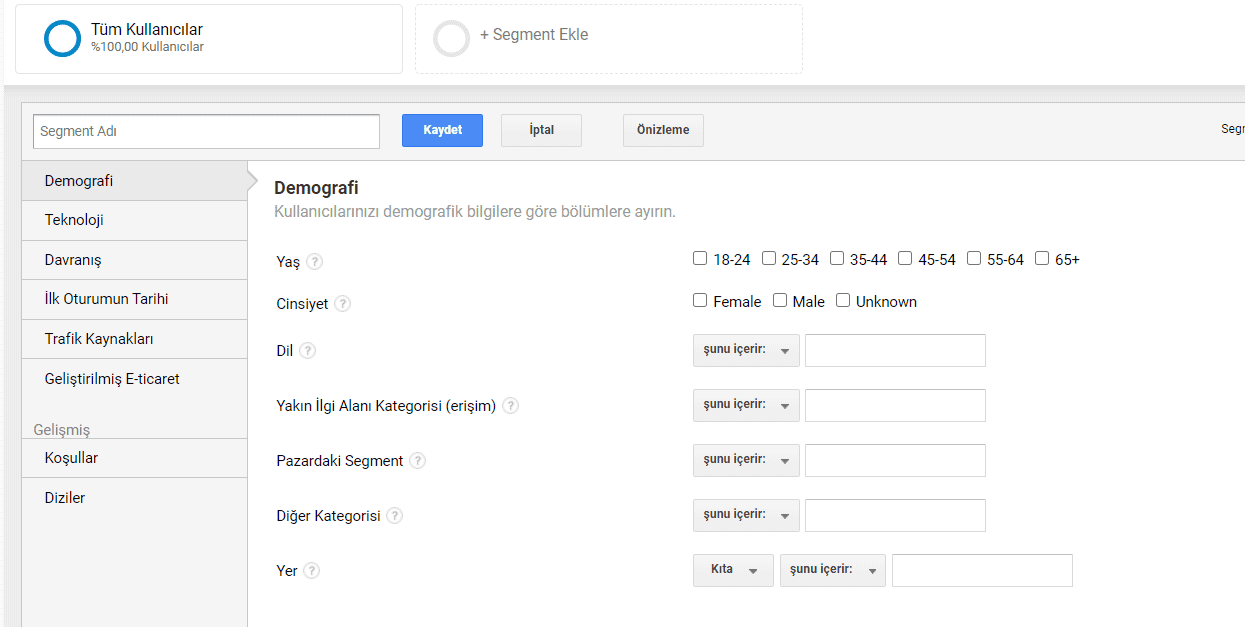This screenshot has height=627, width=1245.
Task: Open the Kıta dropdown under Yer
Action: [x=733, y=569]
